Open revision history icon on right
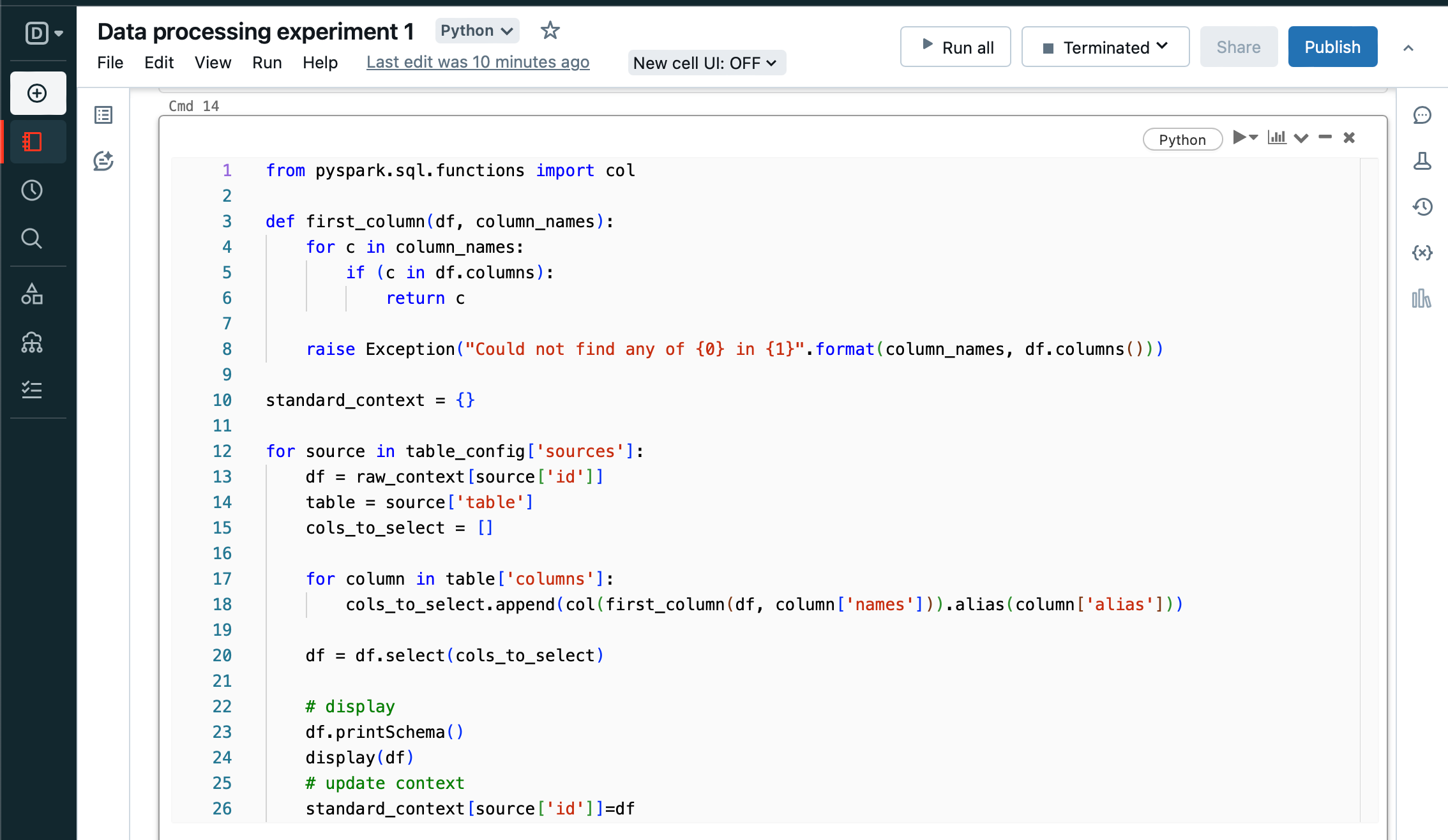Screen dimensions: 1448x840 (1422, 207)
